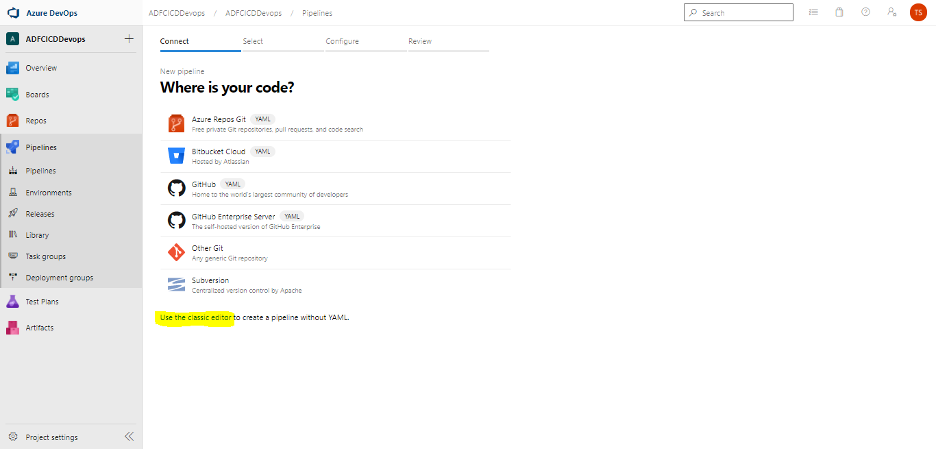Click the Azure DevOps logo icon
Viewport: 936px width, 450px height.
pyautogui.click(x=13, y=13)
